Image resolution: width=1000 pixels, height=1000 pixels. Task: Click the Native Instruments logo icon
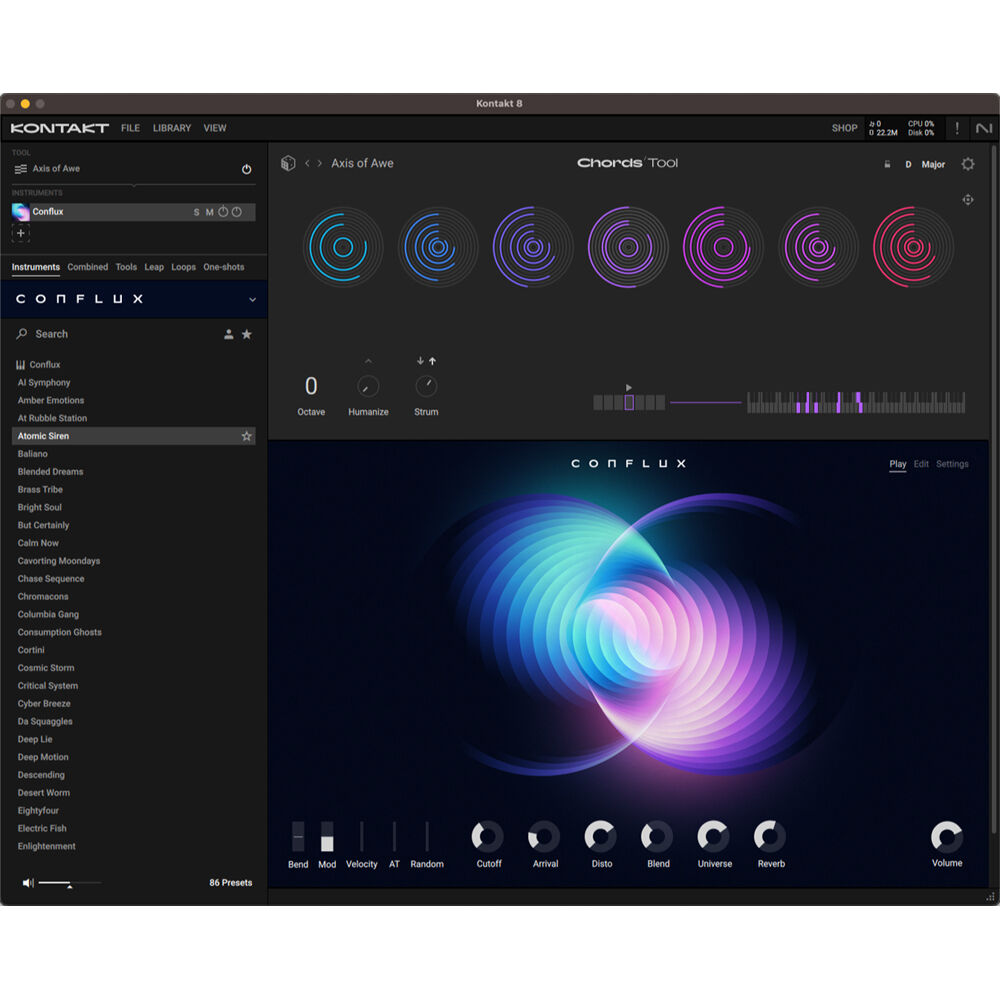click(x=984, y=128)
